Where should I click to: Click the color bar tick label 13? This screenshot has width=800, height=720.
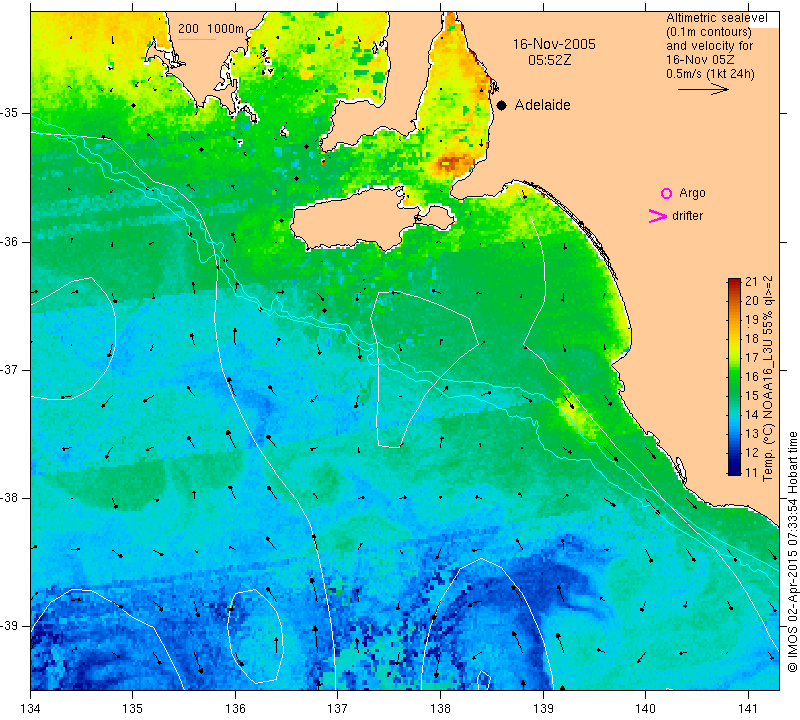click(752, 434)
